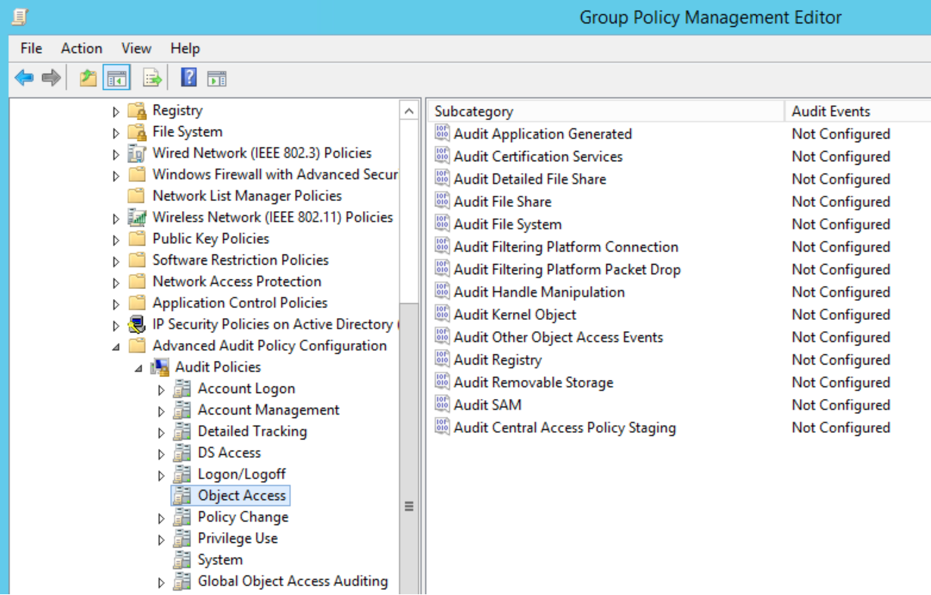This screenshot has width=931, height=595.
Task: Open the Help menu
Action: (x=185, y=48)
